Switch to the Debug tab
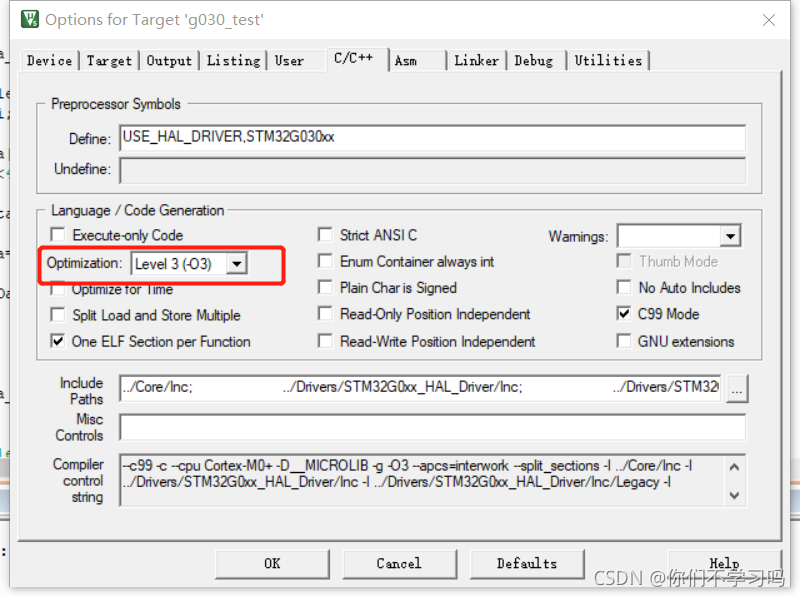The image size is (800, 596). tap(534, 61)
